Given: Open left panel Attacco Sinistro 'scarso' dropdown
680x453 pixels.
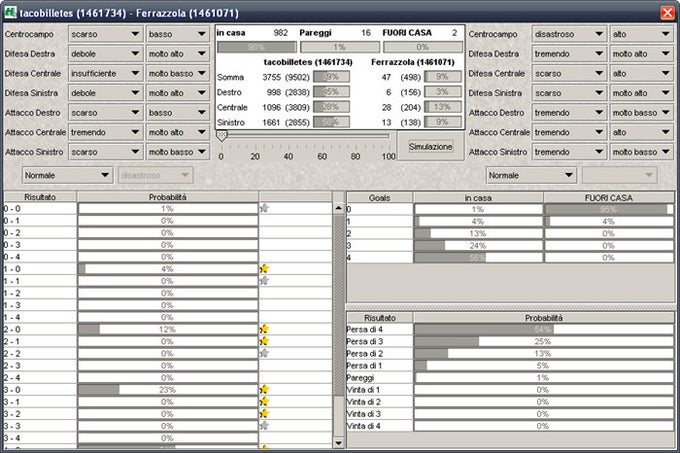Looking at the screenshot, I should 105,152.
